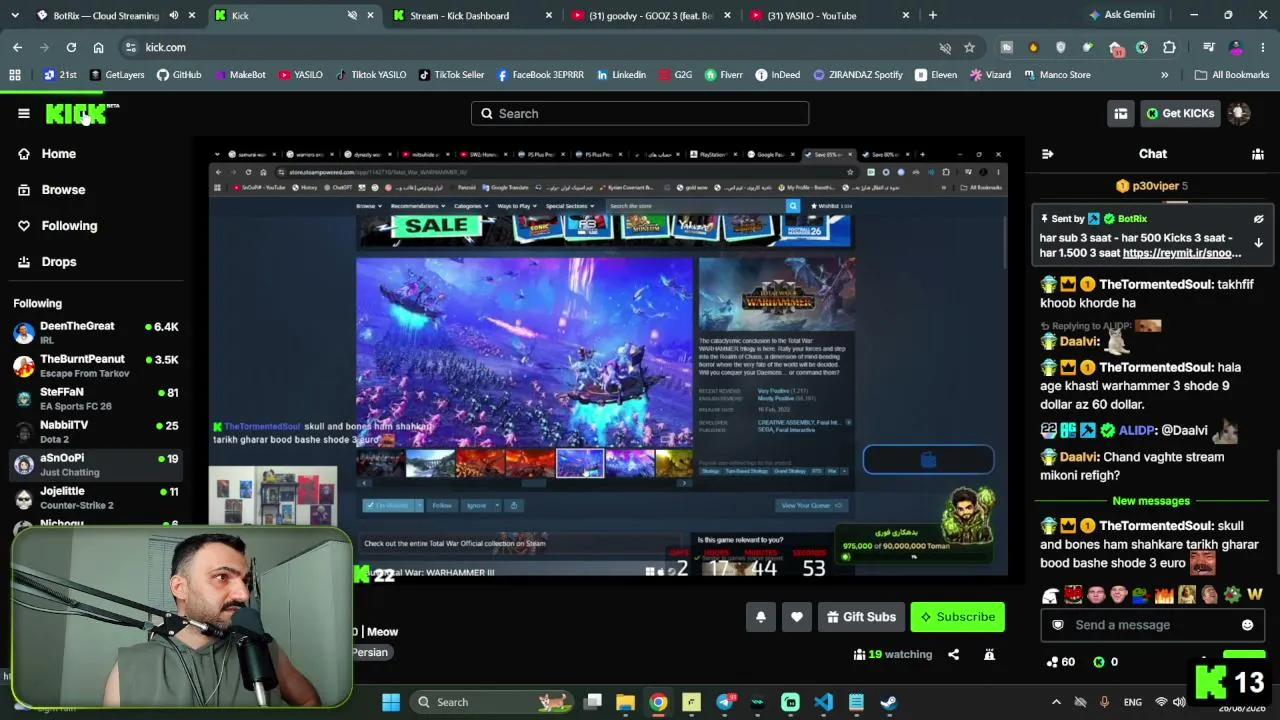This screenshot has height=720, width=1280.
Task: Subscribe to the channel
Action: [957, 617]
